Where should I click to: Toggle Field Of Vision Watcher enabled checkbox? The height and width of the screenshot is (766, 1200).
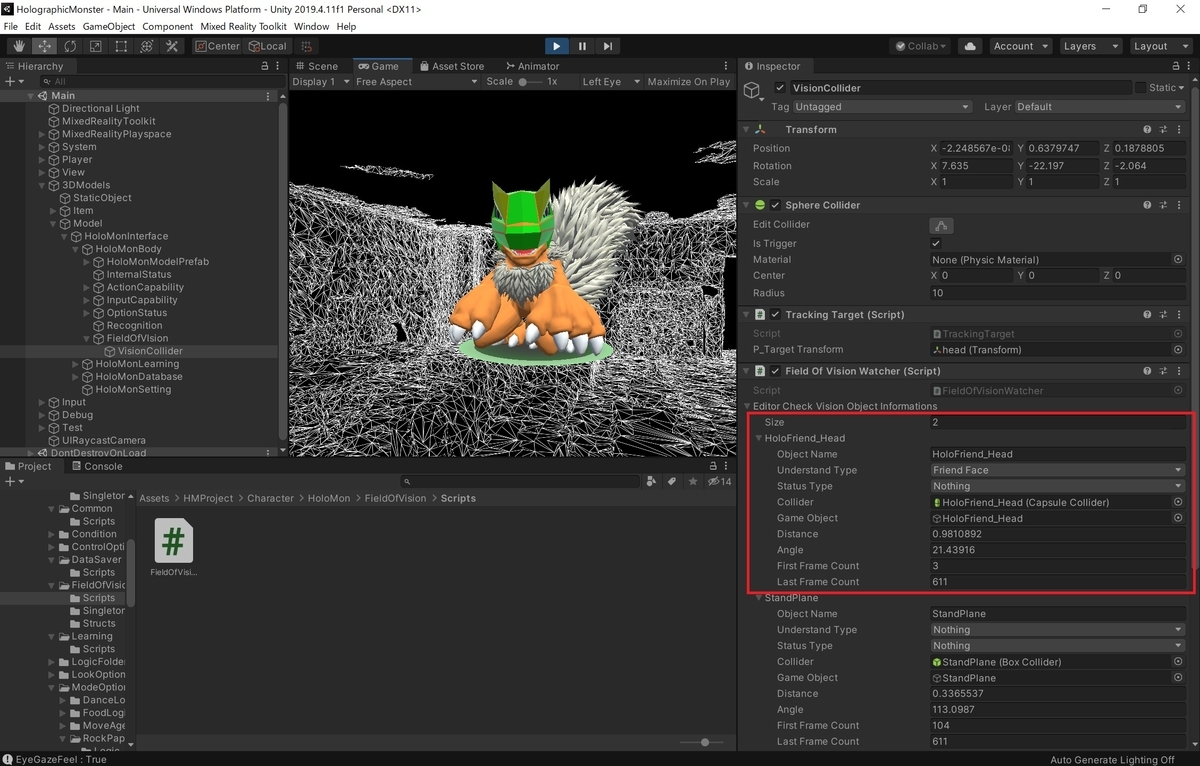click(775, 371)
